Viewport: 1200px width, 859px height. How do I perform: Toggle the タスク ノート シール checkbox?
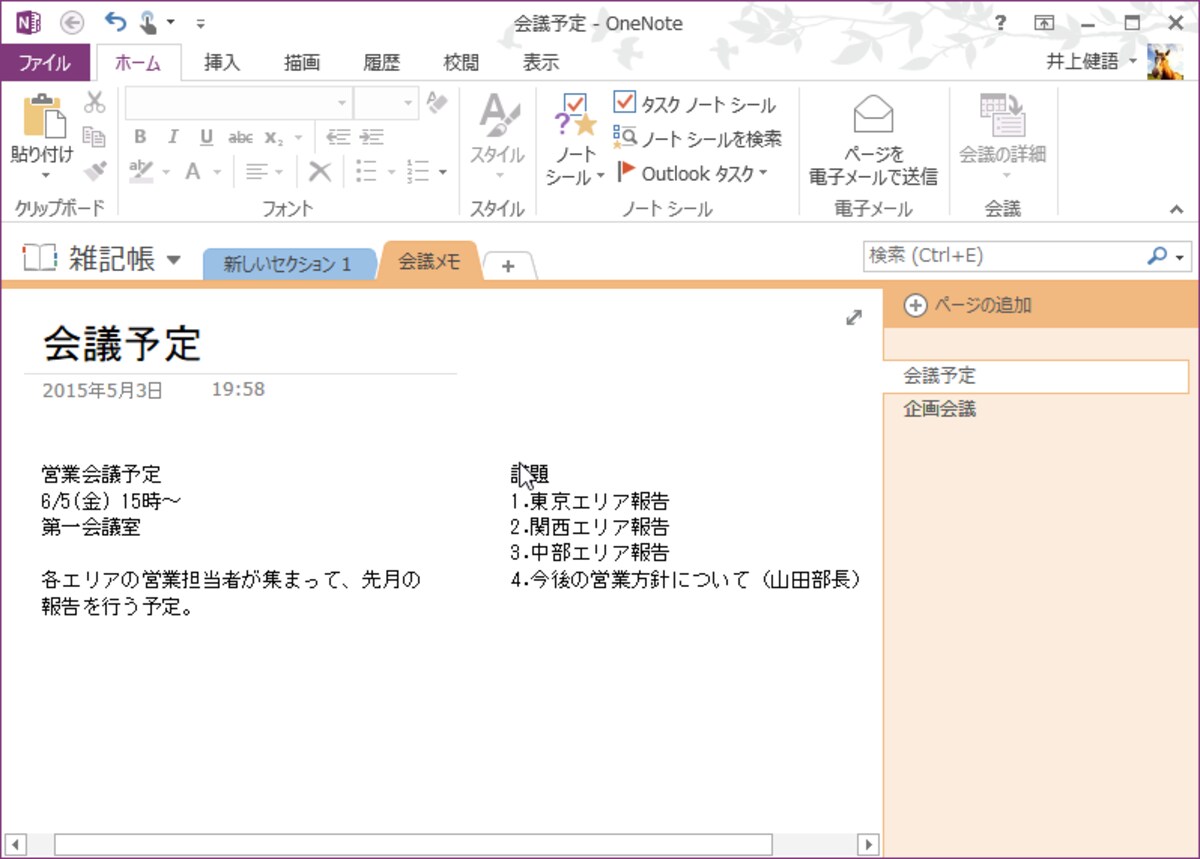(624, 103)
